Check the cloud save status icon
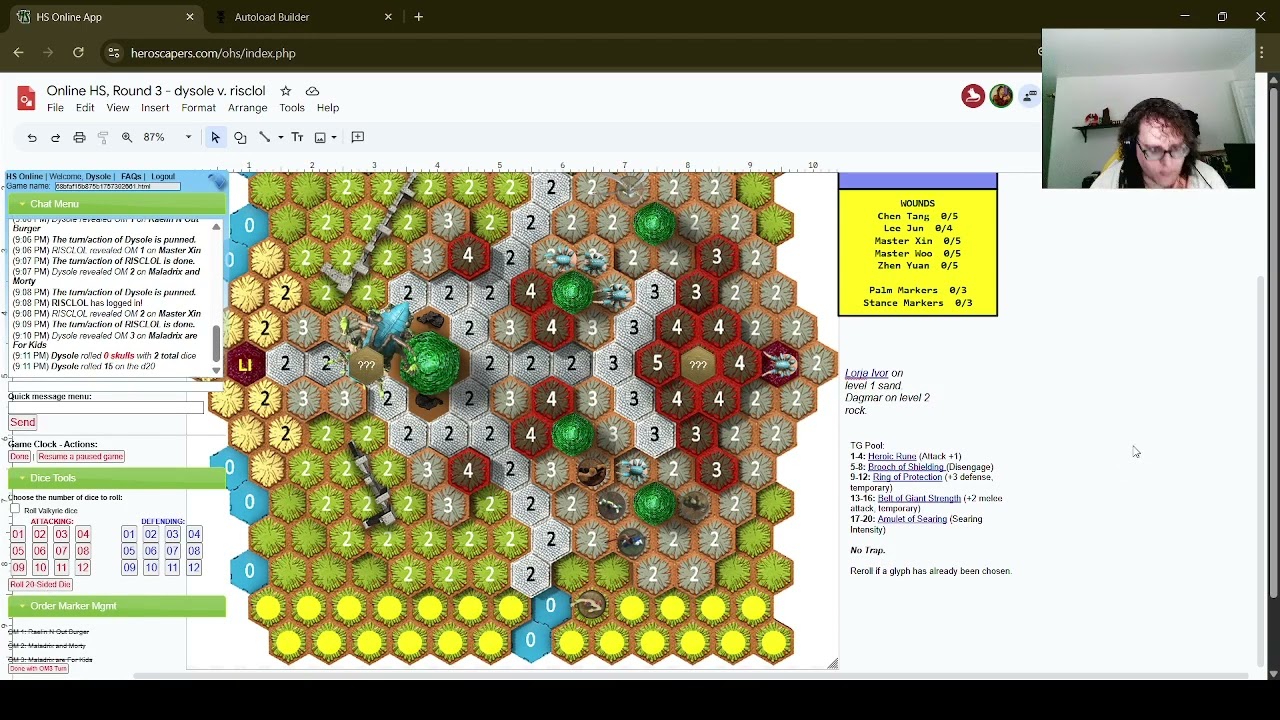The image size is (1280, 720). 312,91
